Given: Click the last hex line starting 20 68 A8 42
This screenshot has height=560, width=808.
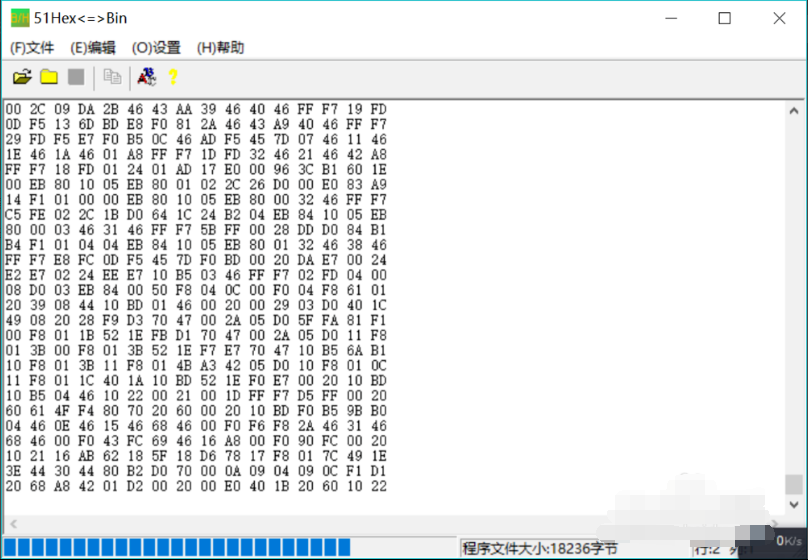Looking at the screenshot, I should tap(196, 486).
